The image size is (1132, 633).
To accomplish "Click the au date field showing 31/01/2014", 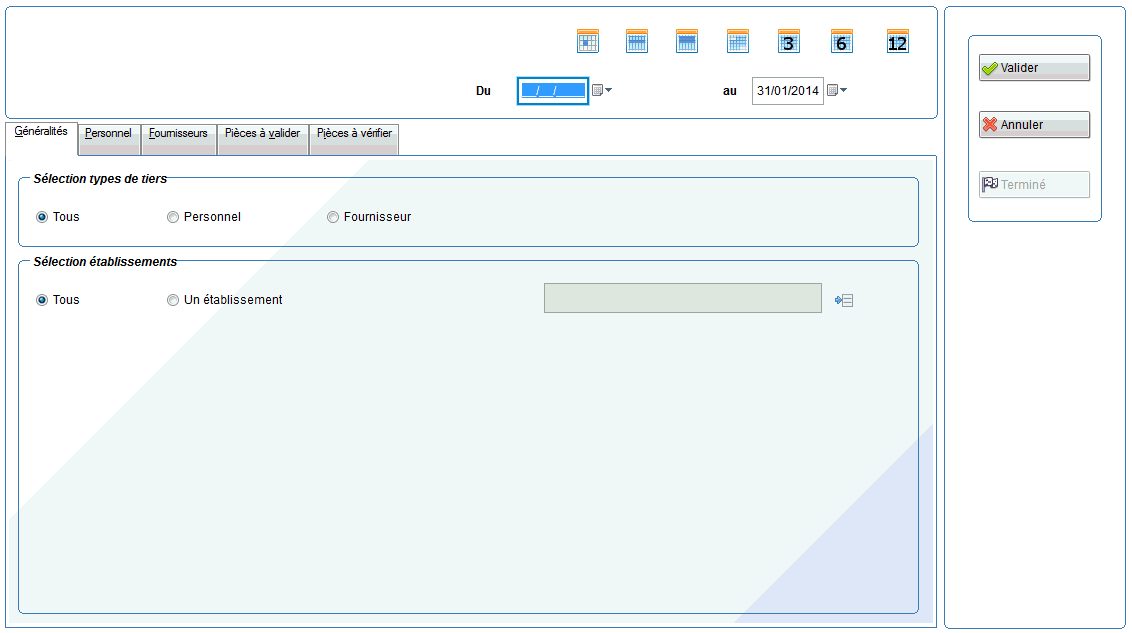I will click(x=787, y=91).
